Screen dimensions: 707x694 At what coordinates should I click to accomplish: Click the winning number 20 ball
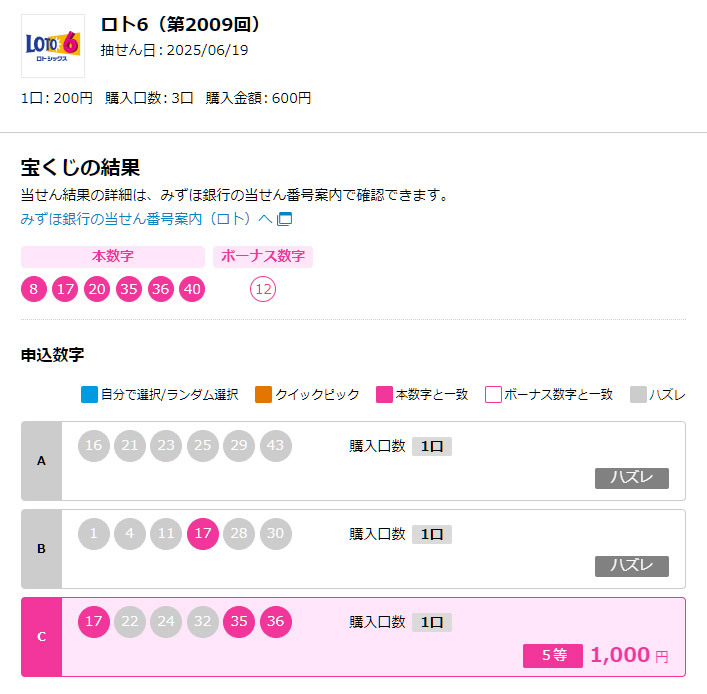(x=97, y=289)
